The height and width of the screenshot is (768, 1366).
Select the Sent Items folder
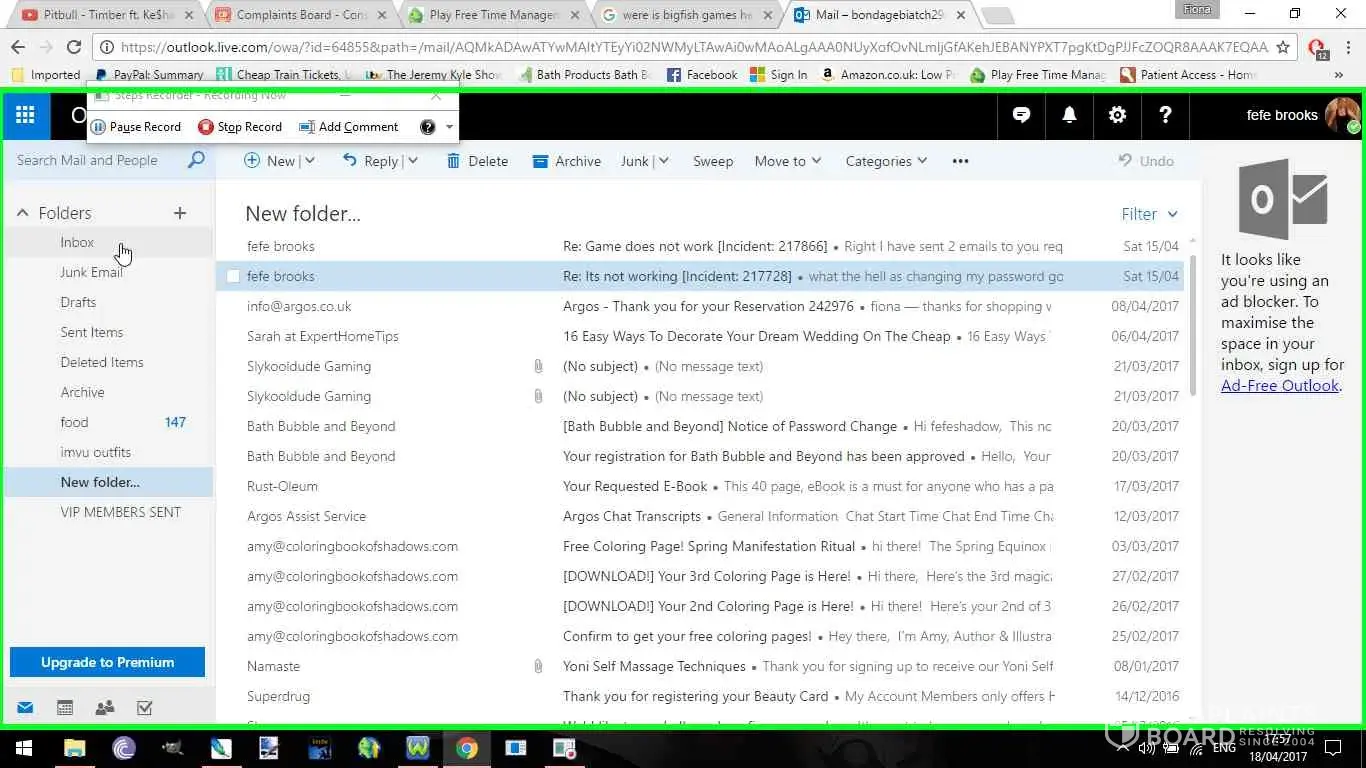(x=91, y=332)
